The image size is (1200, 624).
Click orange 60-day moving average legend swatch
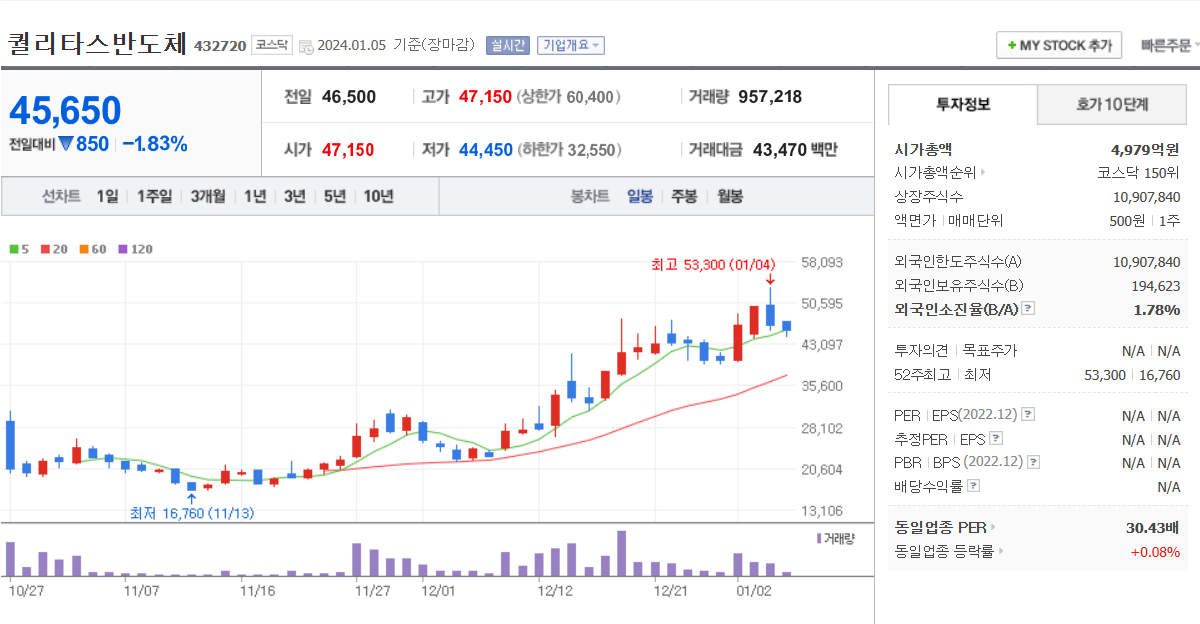tap(84, 249)
